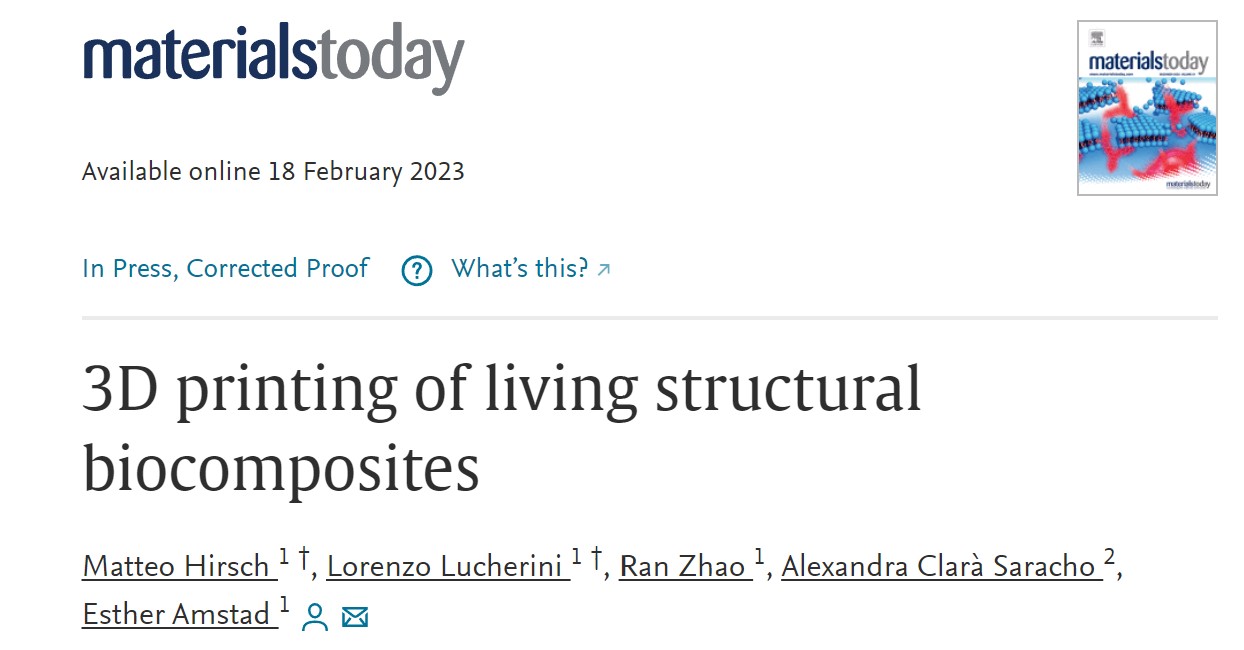
Task: Click the materialstoday logo
Action: click(x=274, y=54)
